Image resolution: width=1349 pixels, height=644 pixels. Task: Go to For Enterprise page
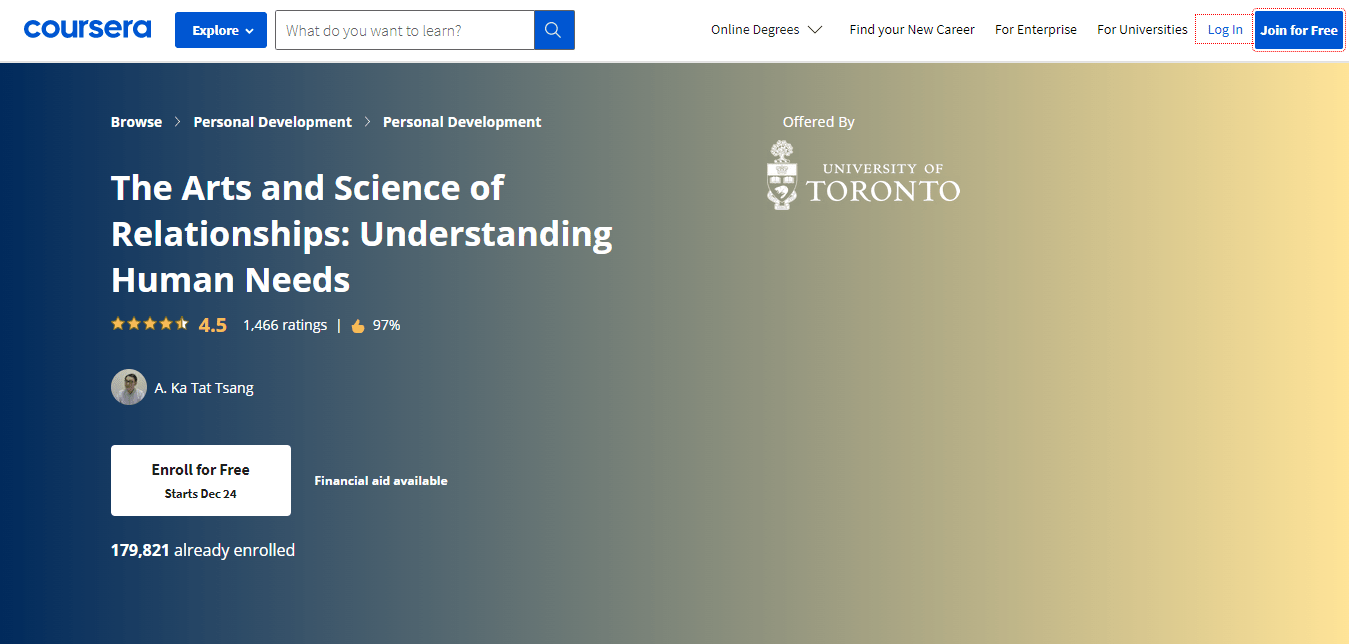coord(1035,30)
